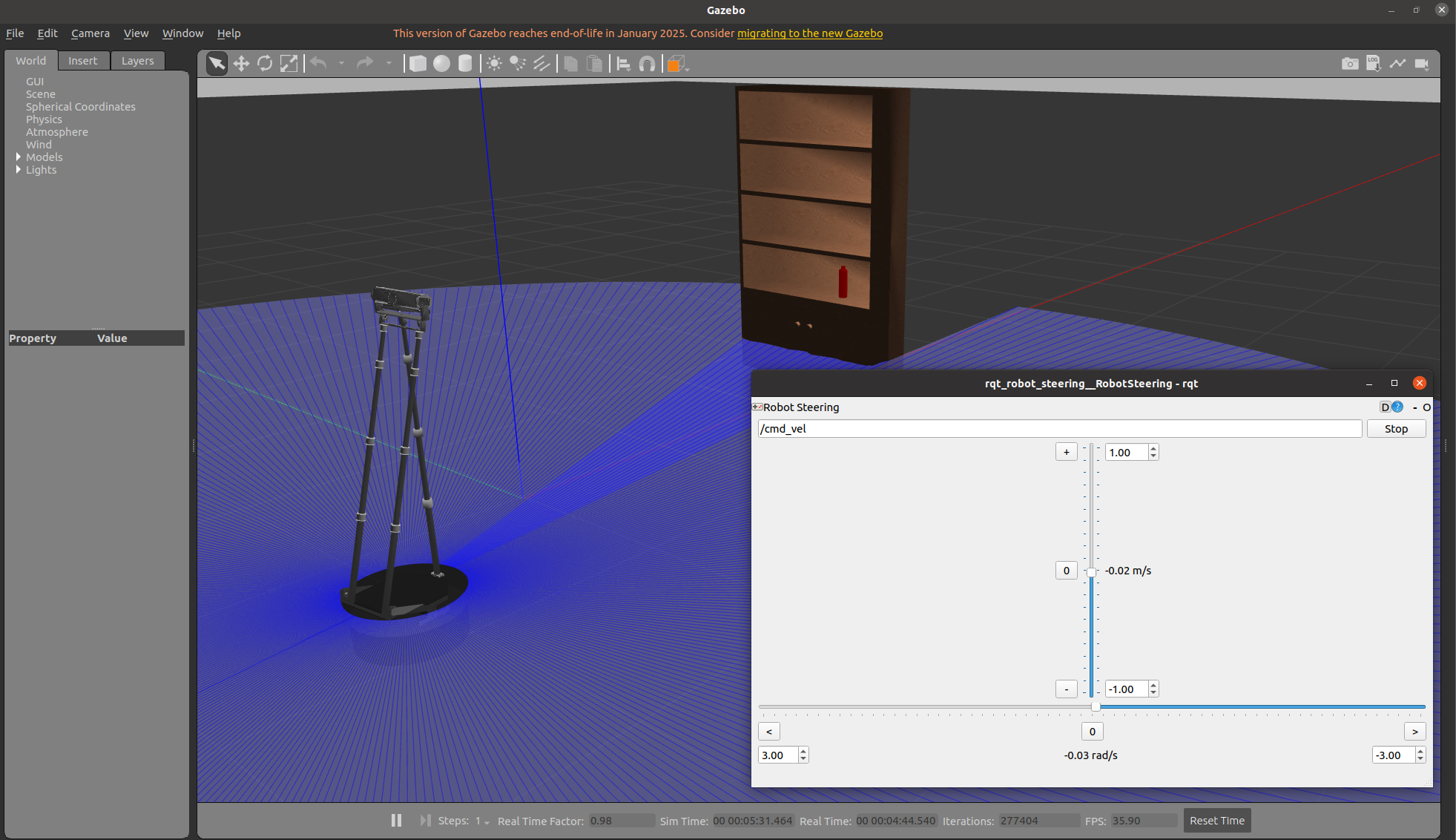Take a screenshot with camera icon
Viewport: 1456px width, 840px height.
(x=1350, y=64)
